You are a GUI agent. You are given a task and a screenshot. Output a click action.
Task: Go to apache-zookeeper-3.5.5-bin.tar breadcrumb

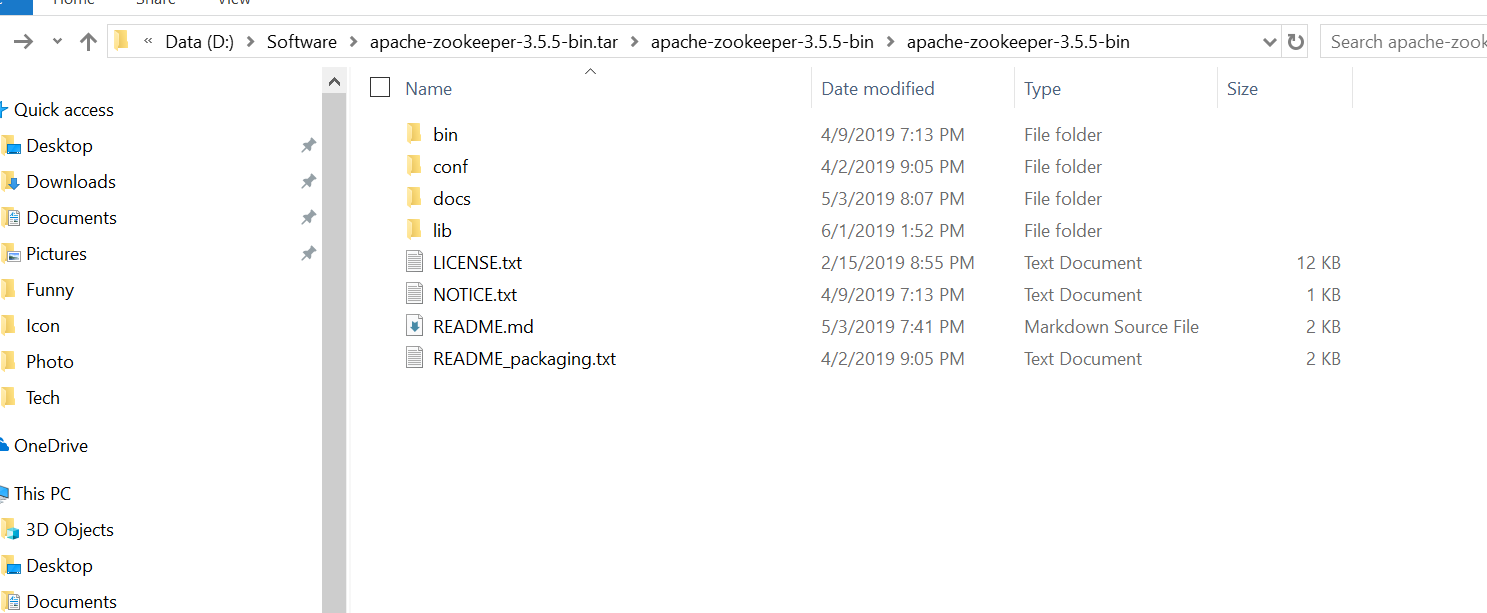[494, 42]
